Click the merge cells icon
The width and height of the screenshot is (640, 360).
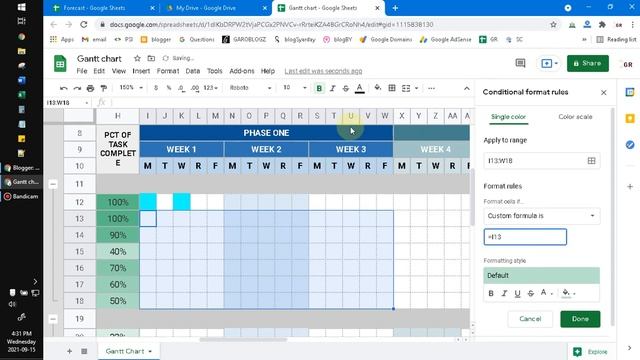pyautogui.click(x=406, y=88)
